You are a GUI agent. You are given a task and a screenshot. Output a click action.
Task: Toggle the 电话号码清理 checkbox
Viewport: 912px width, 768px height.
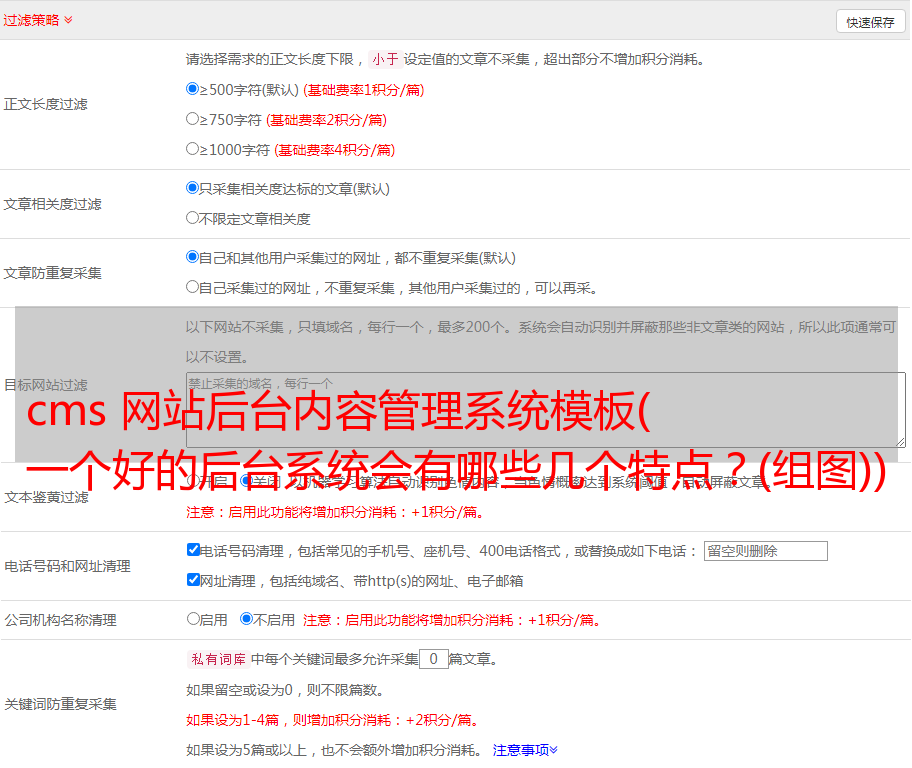(x=193, y=550)
